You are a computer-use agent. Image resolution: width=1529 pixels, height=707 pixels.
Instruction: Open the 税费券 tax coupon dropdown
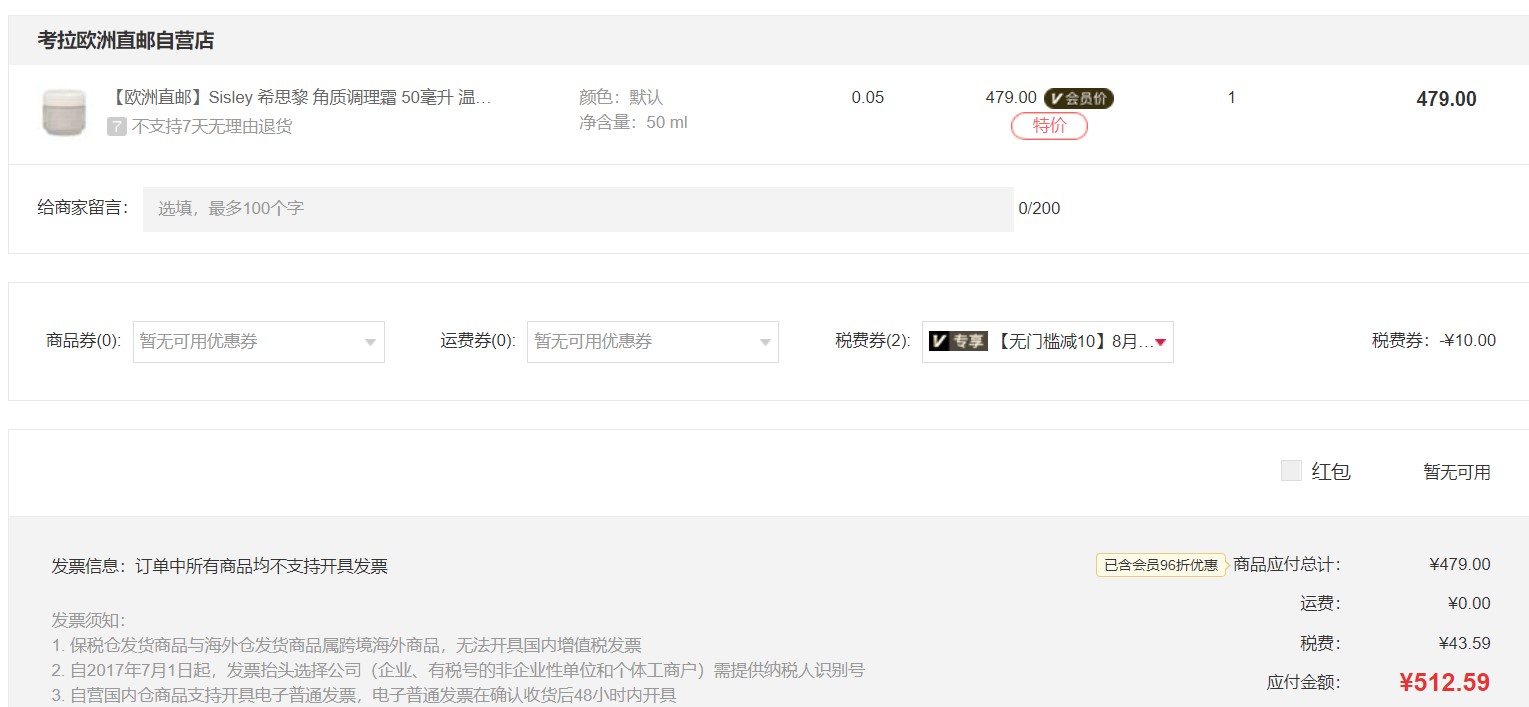(1048, 341)
